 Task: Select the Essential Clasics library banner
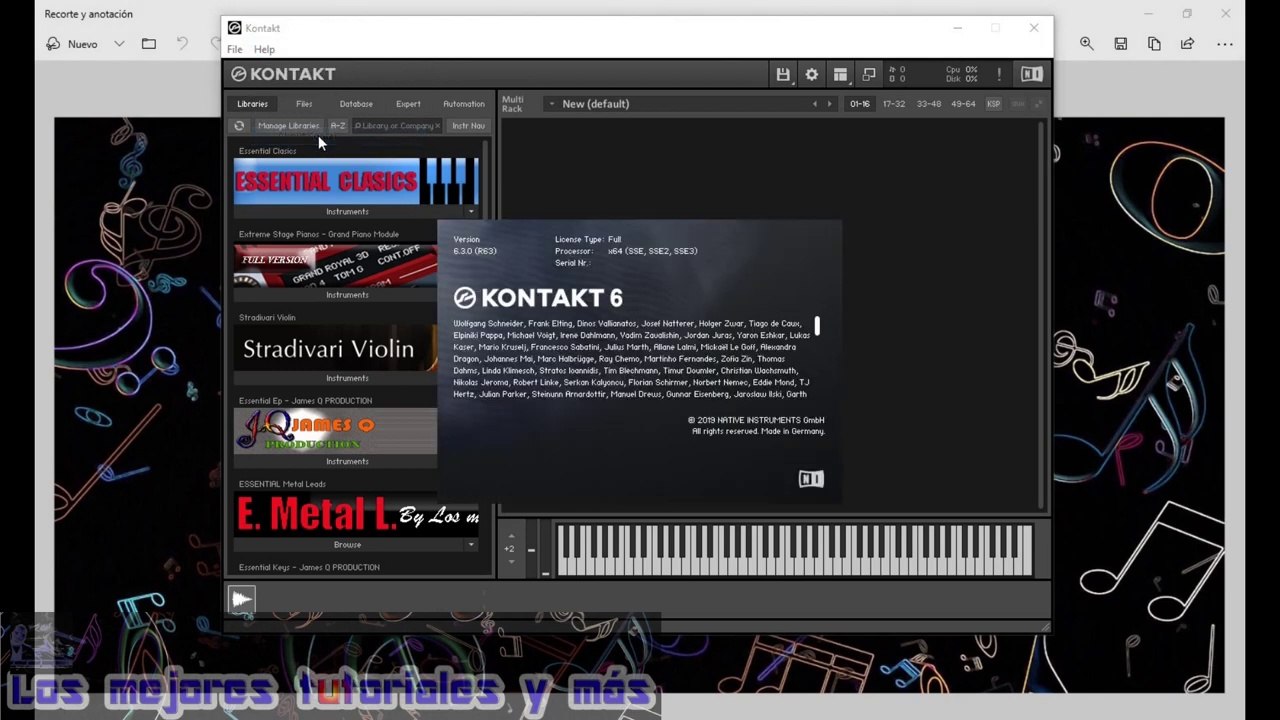tap(356, 181)
